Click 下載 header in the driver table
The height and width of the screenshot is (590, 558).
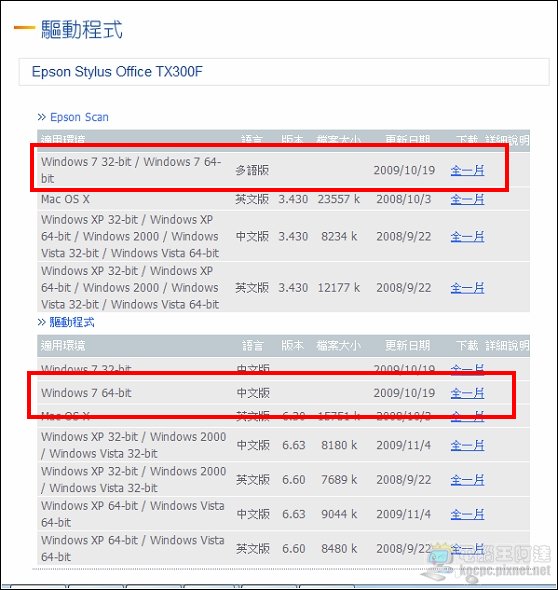(x=467, y=345)
